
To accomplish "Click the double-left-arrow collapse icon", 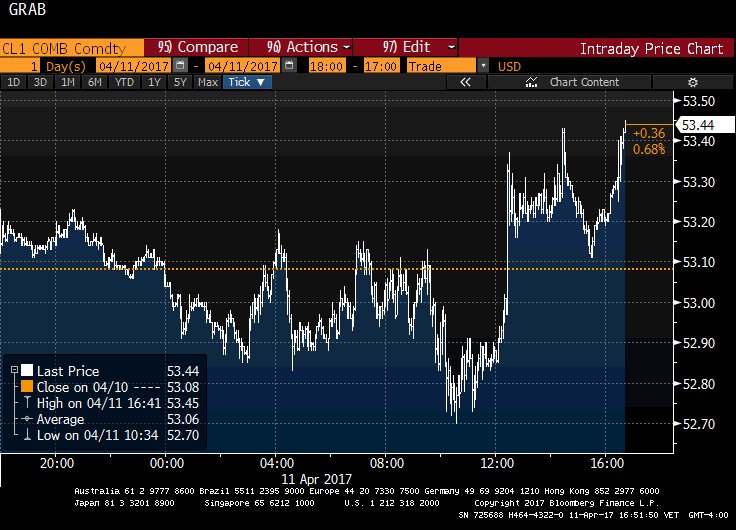I will tap(465, 83).
